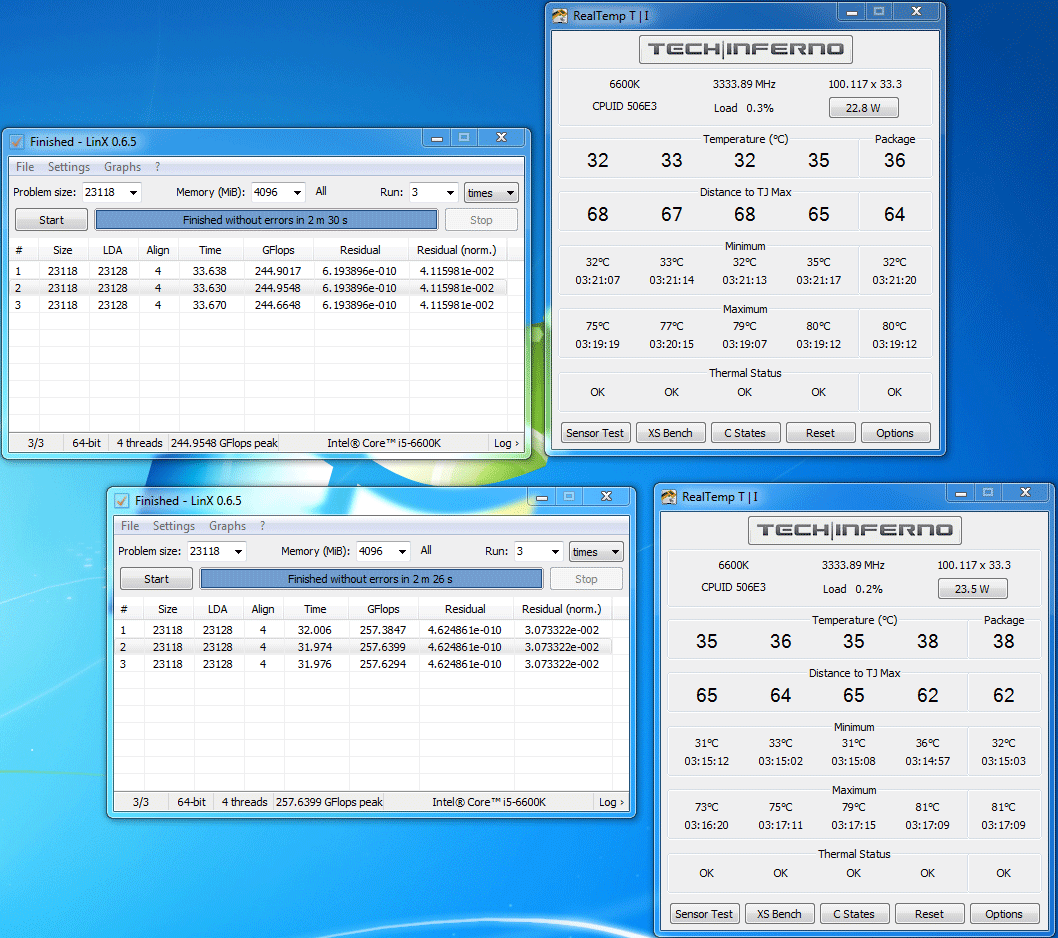Image resolution: width=1058 pixels, height=938 pixels.
Task: Click Start in the upper LinX window
Action: [x=51, y=220]
